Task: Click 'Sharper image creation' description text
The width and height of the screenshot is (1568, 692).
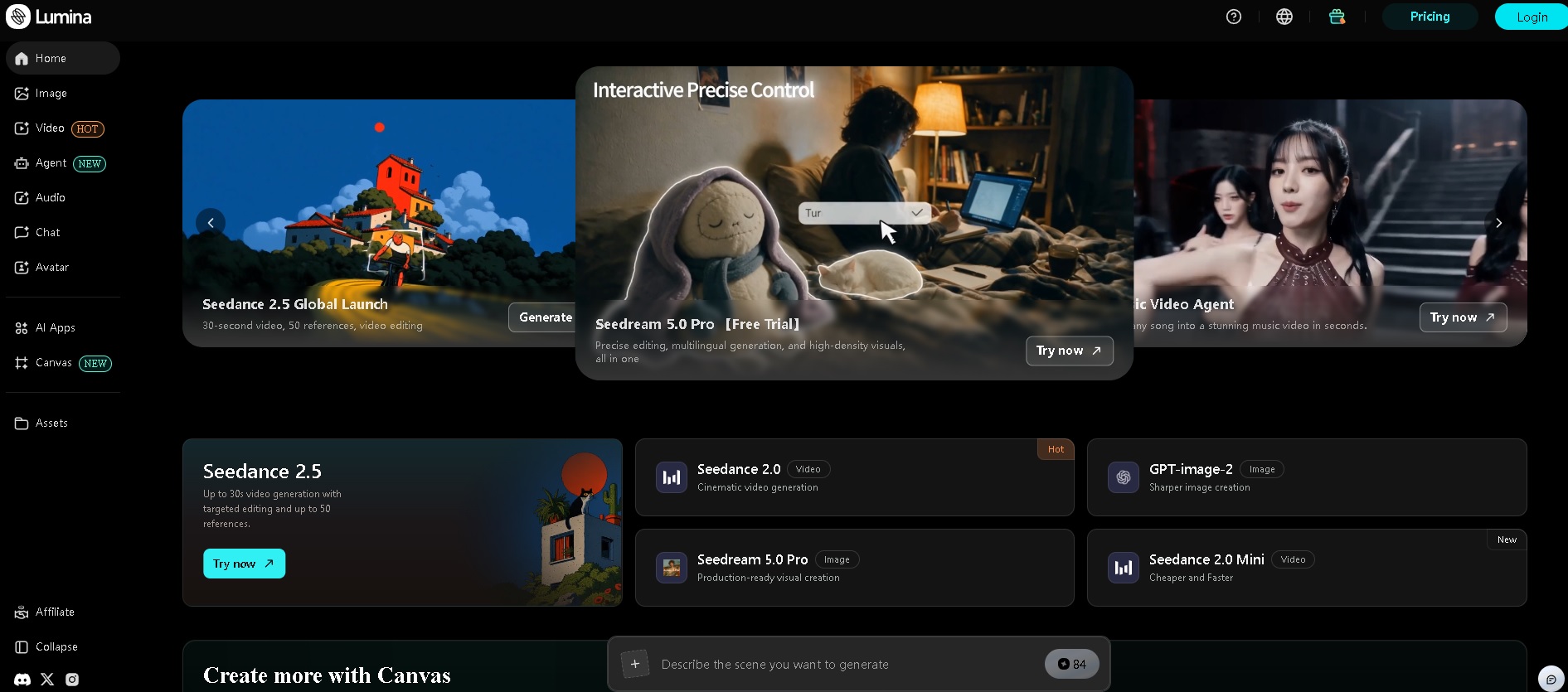Action: [x=1199, y=487]
